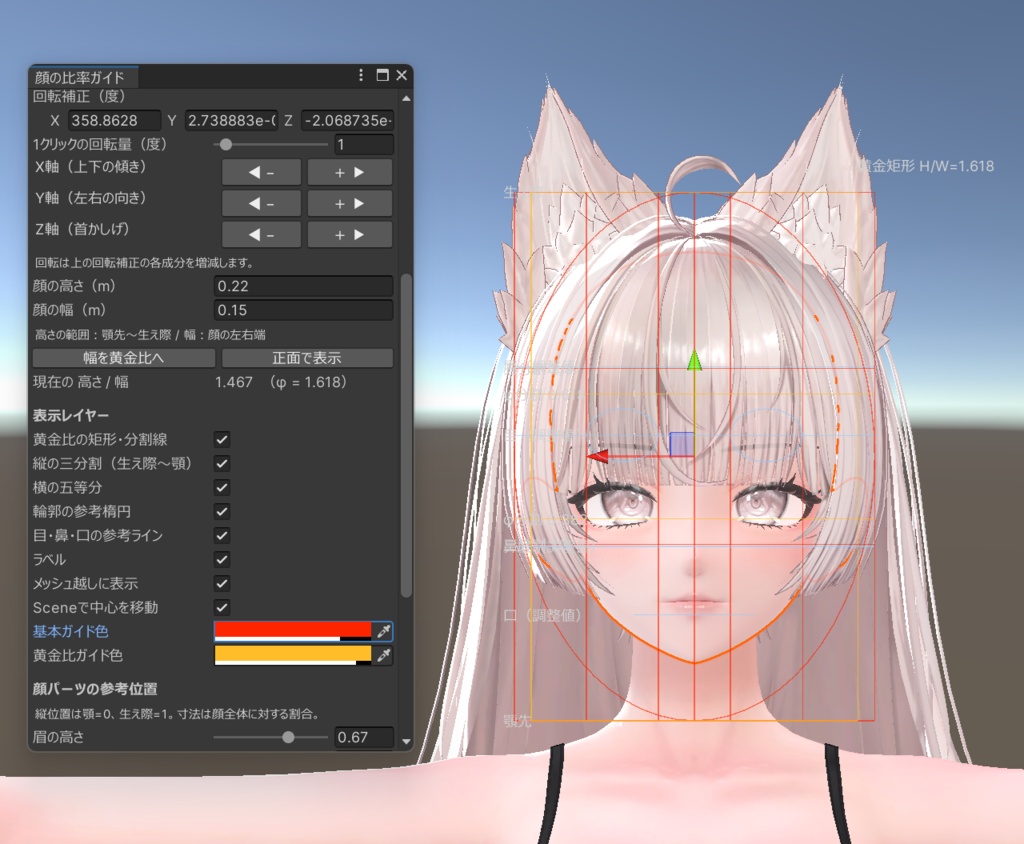
Task: Open the 黄金比ガイド色 yellow color swatch
Action: (x=293, y=655)
